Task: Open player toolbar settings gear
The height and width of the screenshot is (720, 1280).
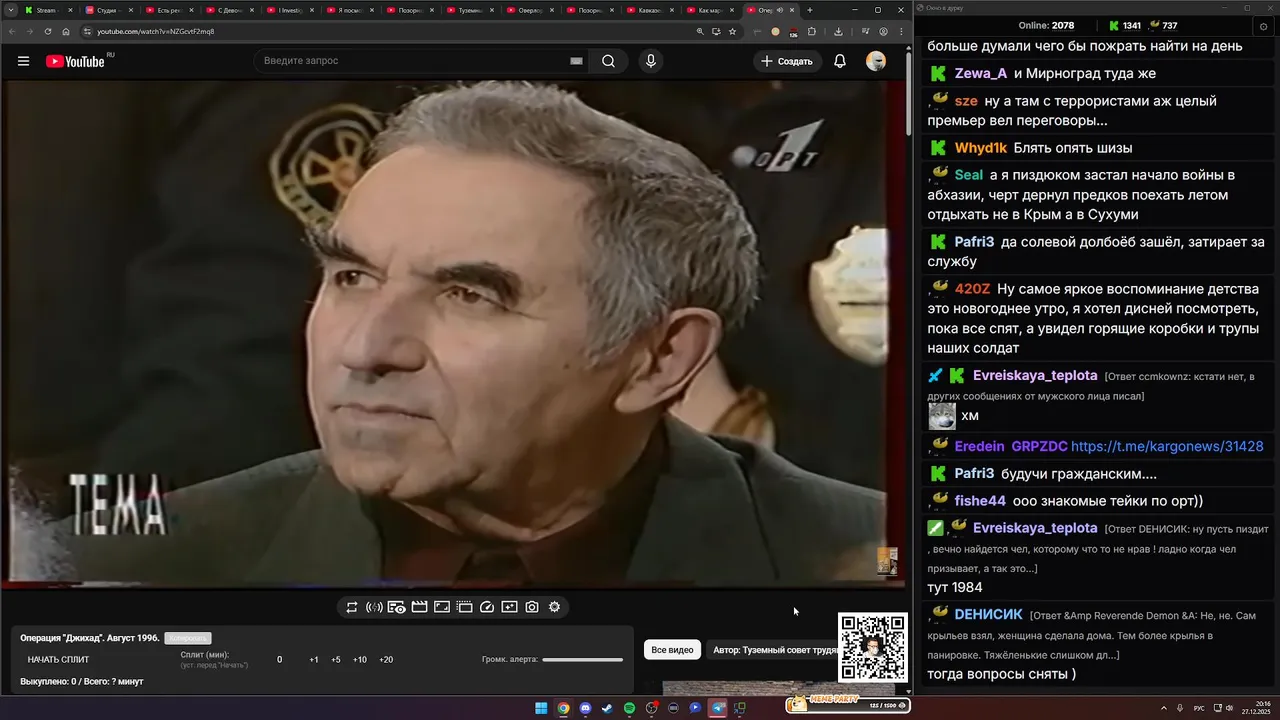Action: [554, 607]
